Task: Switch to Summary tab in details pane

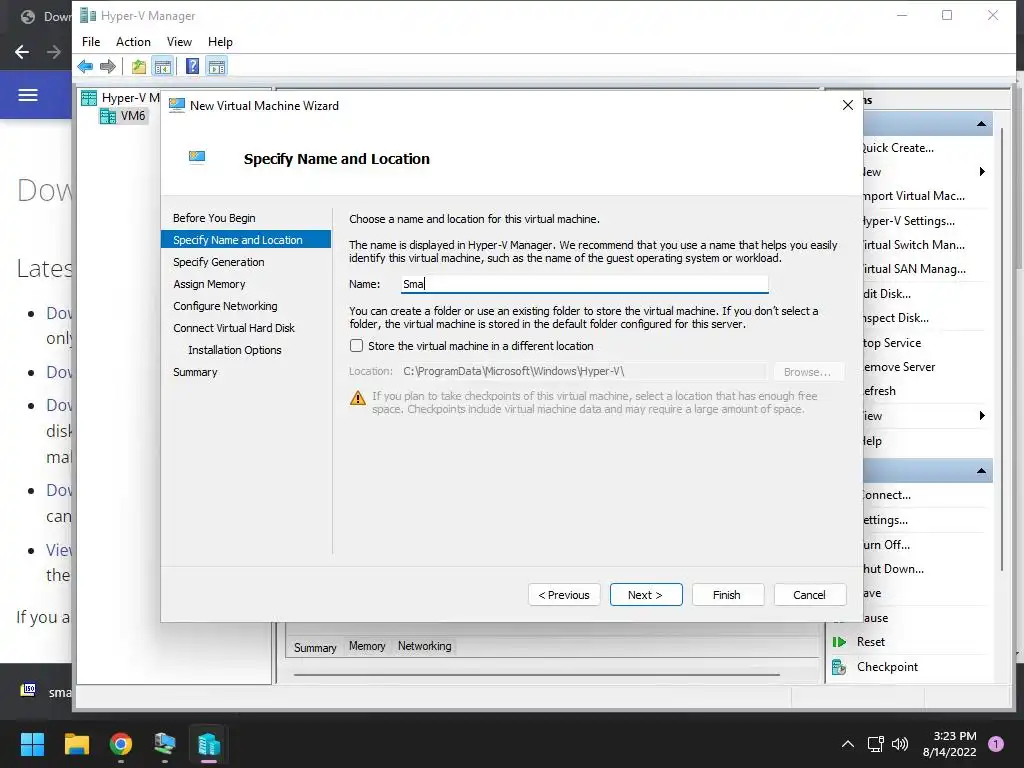Action: click(x=315, y=647)
